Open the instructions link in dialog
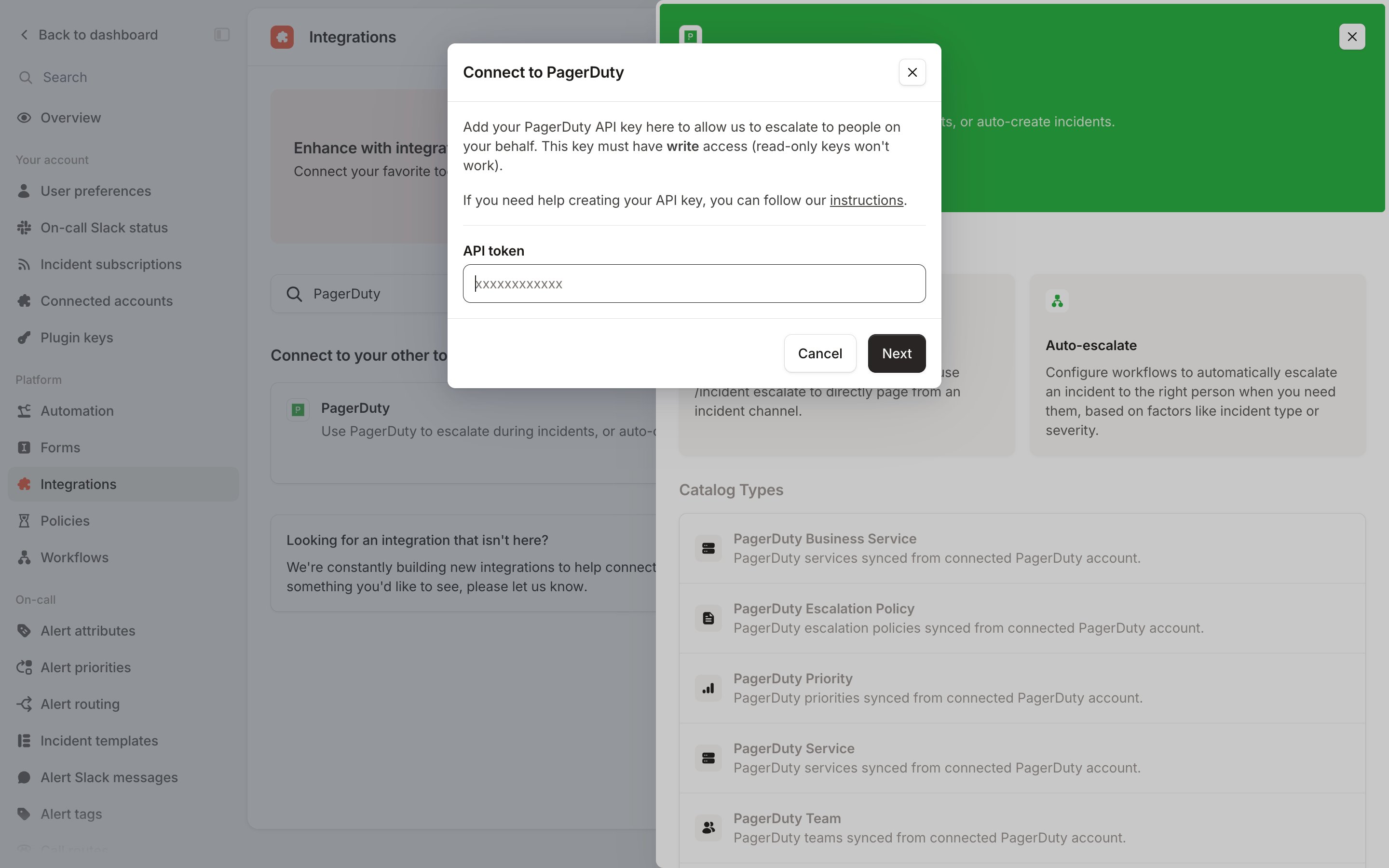Image resolution: width=1389 pixels, height=868 pixels. click(867, 200)
